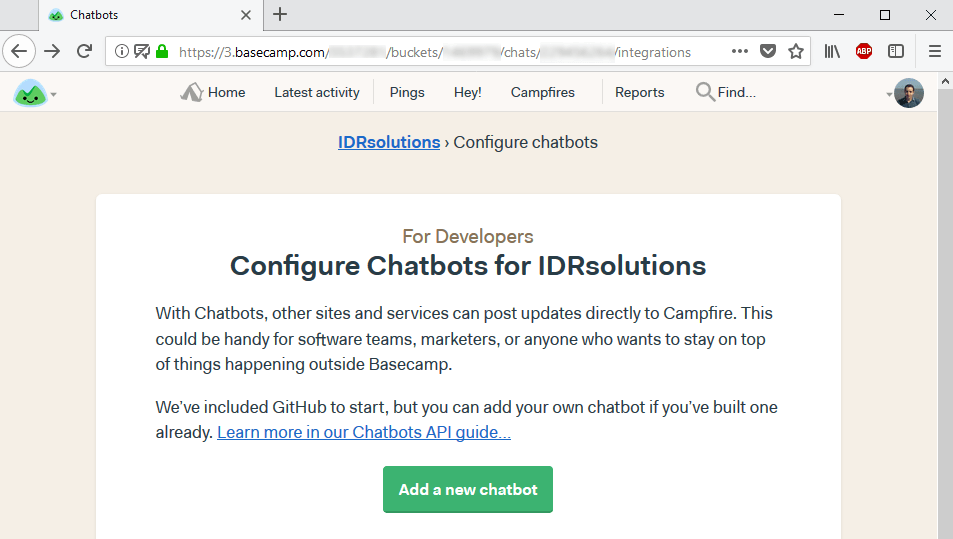Viewport: 953px width, 539px height.
Task: Open Latest activity
Action: [x=317, y=92]
